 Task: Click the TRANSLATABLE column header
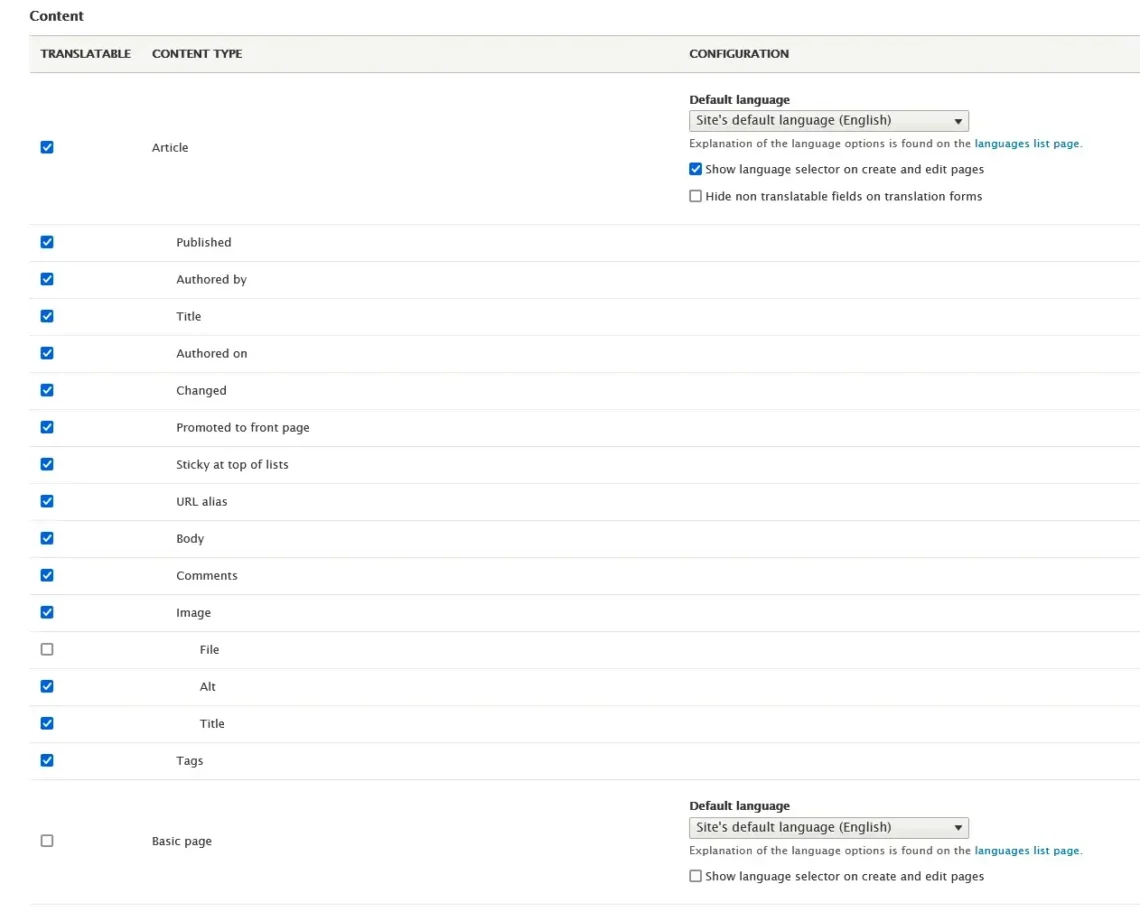coord(85,54)
